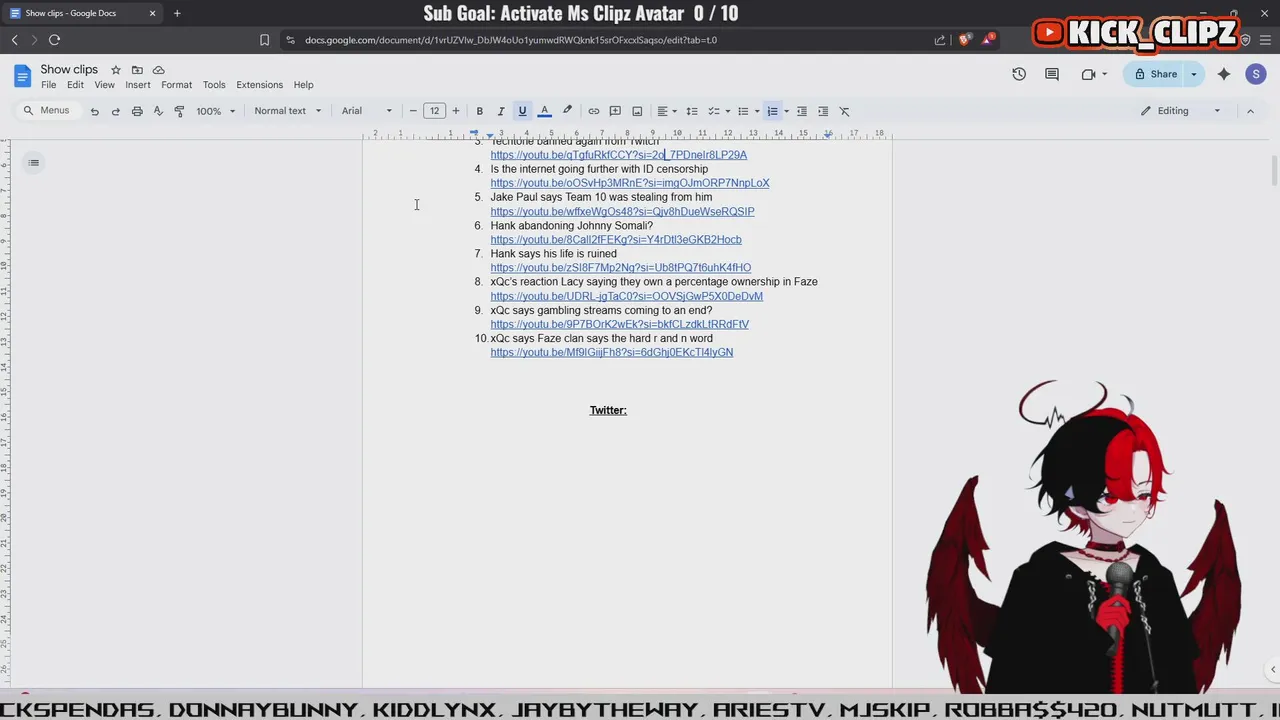Toggle underline formatting

click(x=522, y=111)
